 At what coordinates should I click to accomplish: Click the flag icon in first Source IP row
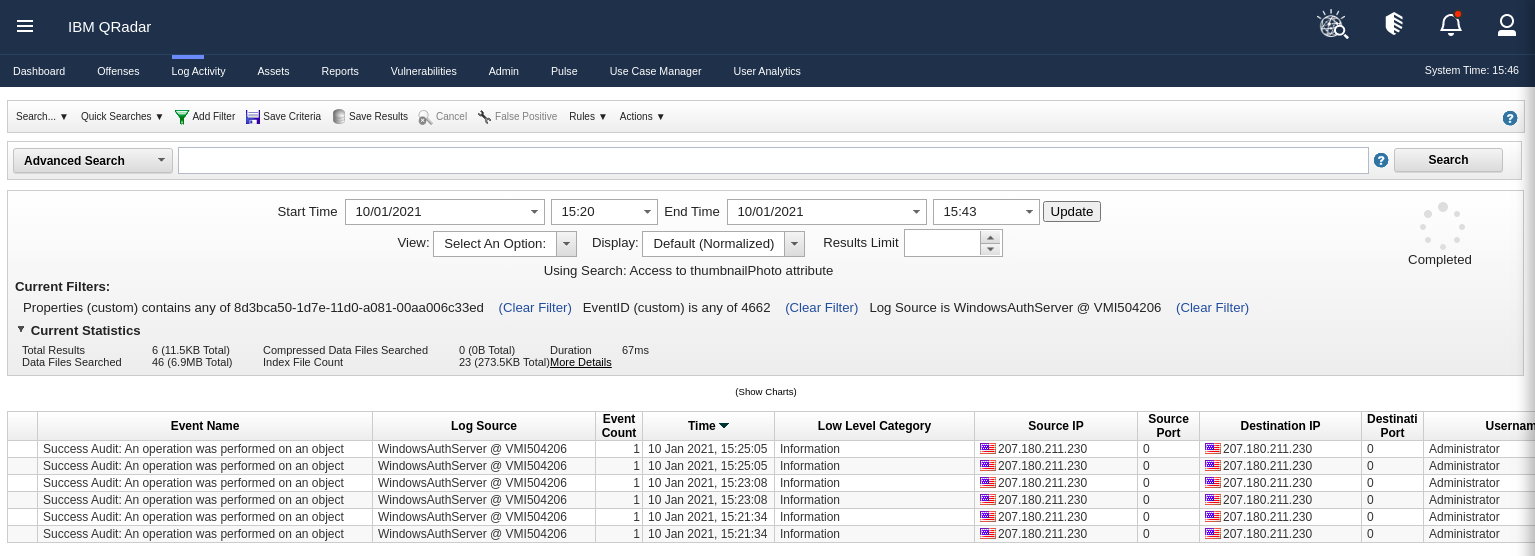[987, 449]
